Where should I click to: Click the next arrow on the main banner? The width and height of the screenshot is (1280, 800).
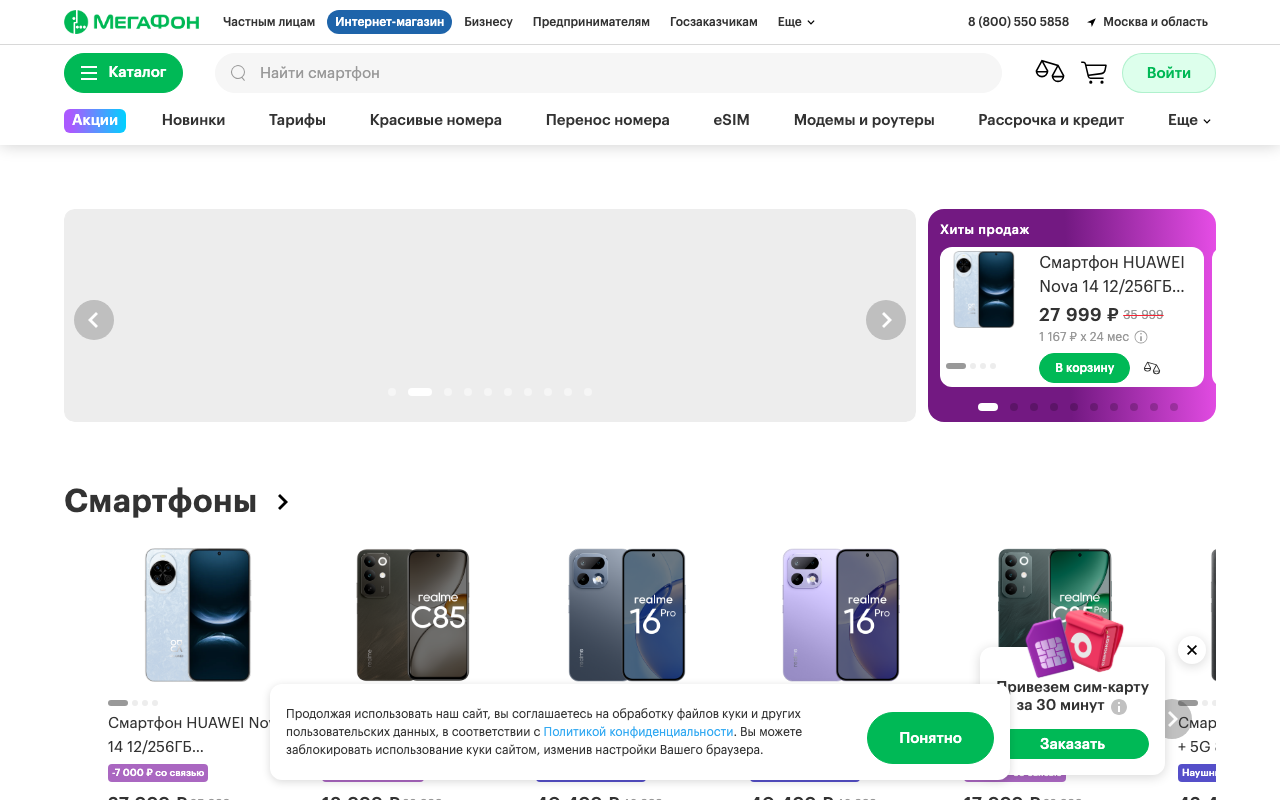pyautogui.click(x=886, y=319)
